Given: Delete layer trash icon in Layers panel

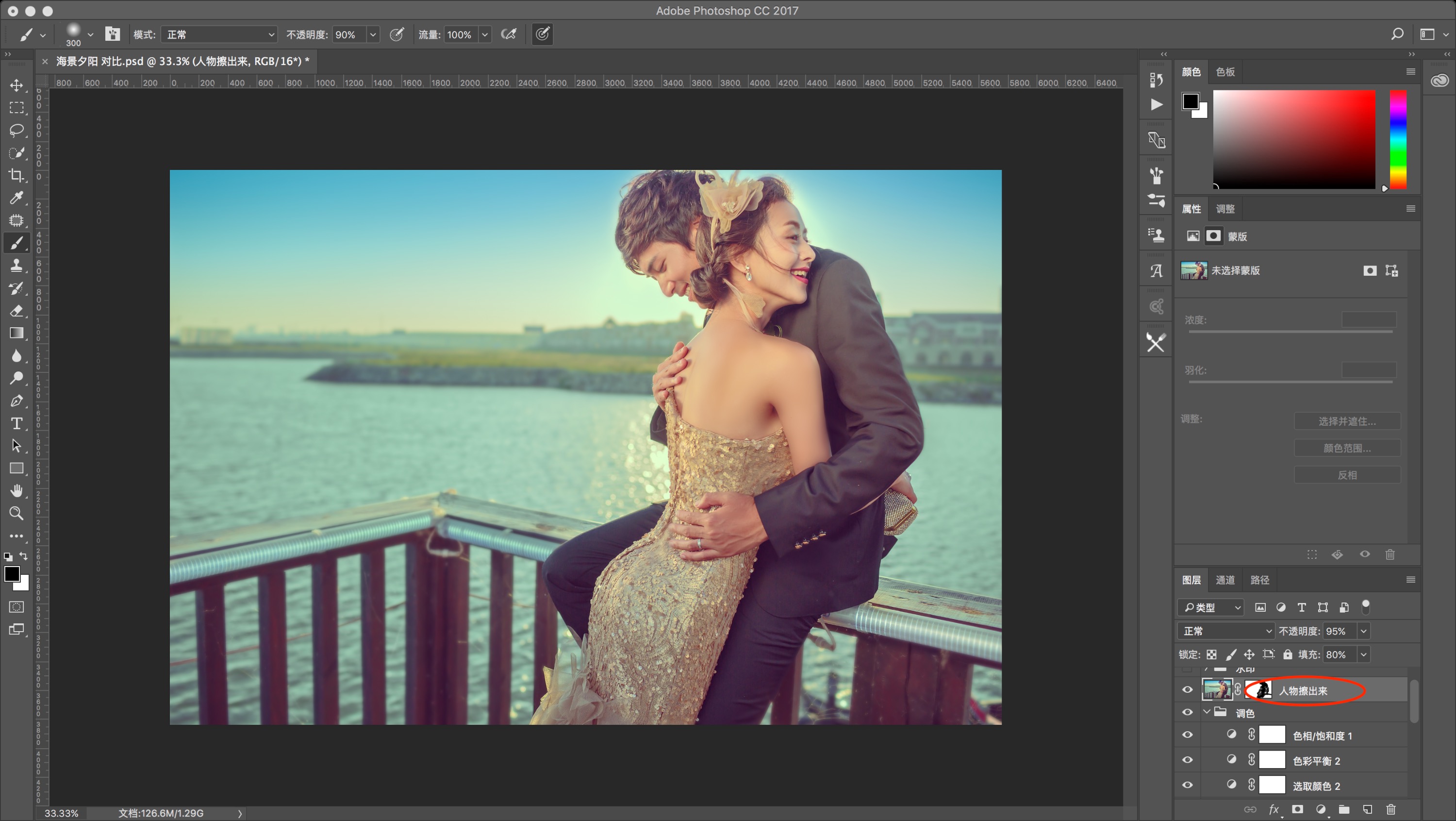Looking at the screenshot, I should pyautogui.click(x=1391, y=810).
